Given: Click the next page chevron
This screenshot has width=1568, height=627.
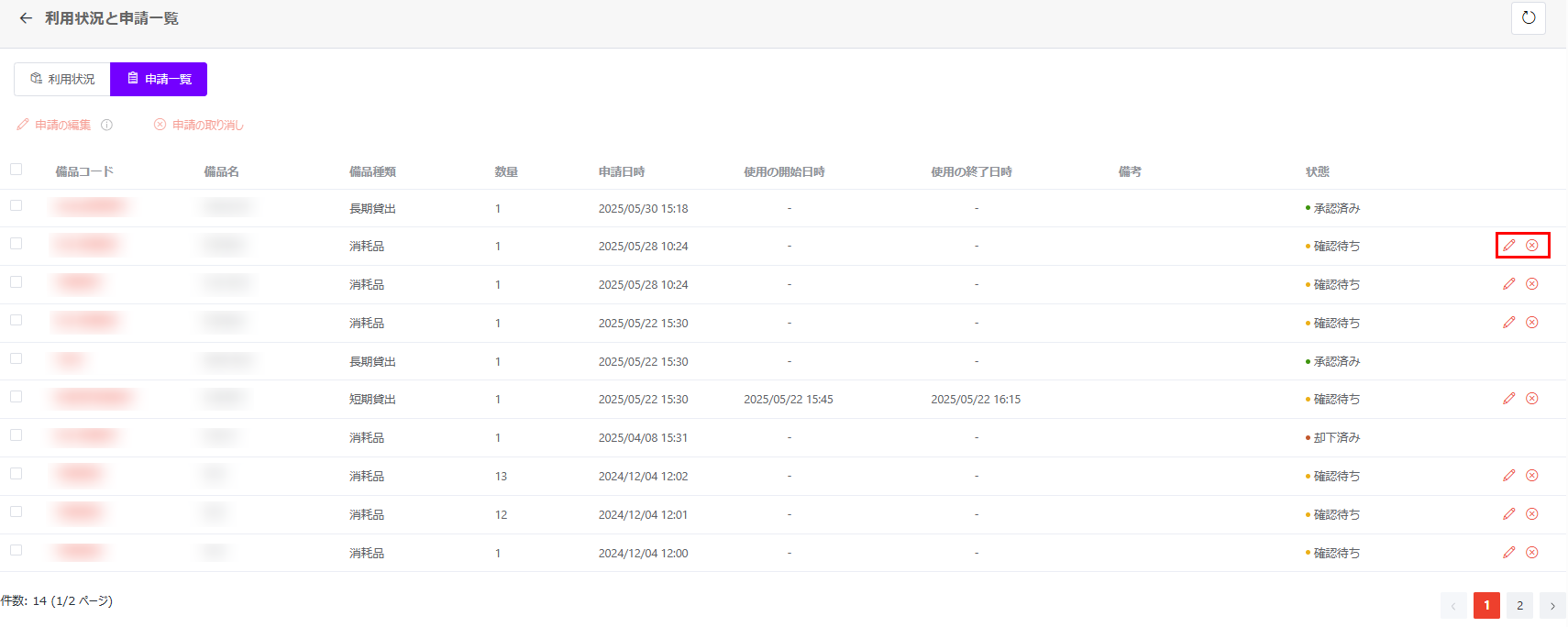Looking at the screenshot, I should coord(1552,606).
